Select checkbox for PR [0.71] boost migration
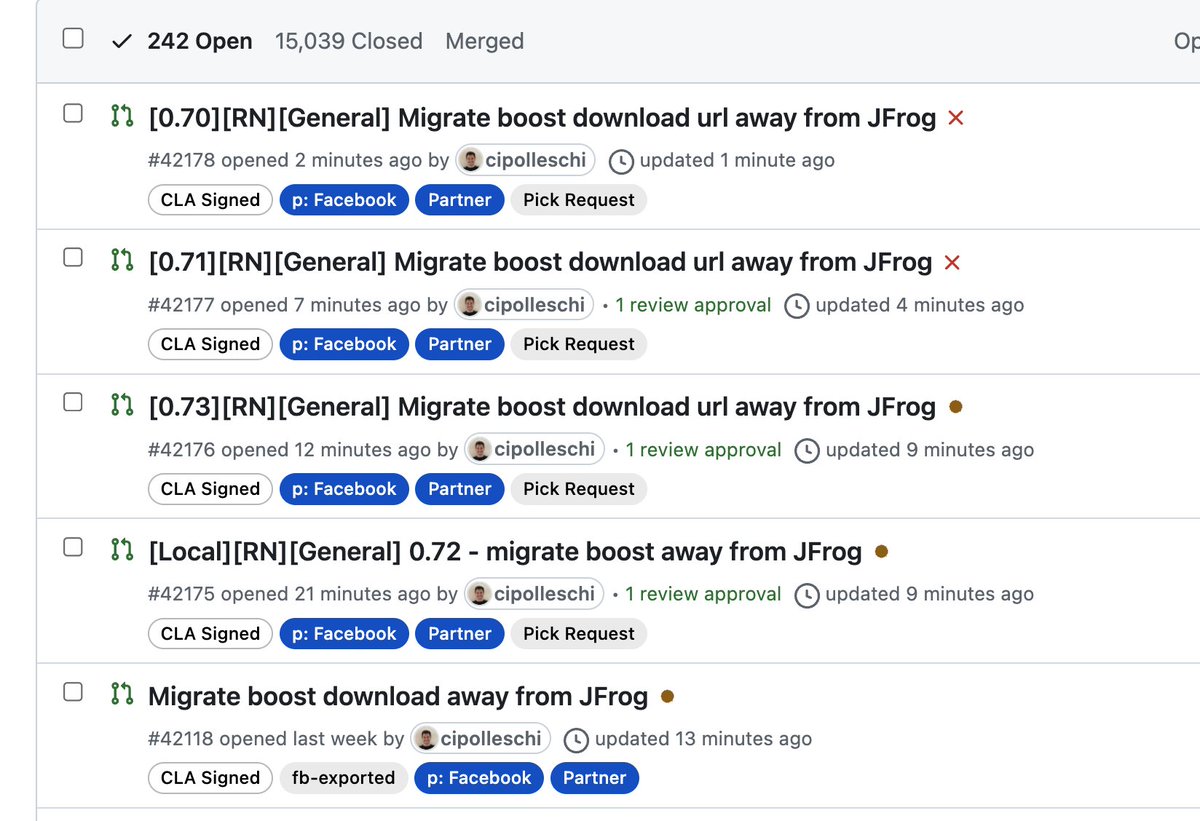1200x821 pixels. point(73,257)
